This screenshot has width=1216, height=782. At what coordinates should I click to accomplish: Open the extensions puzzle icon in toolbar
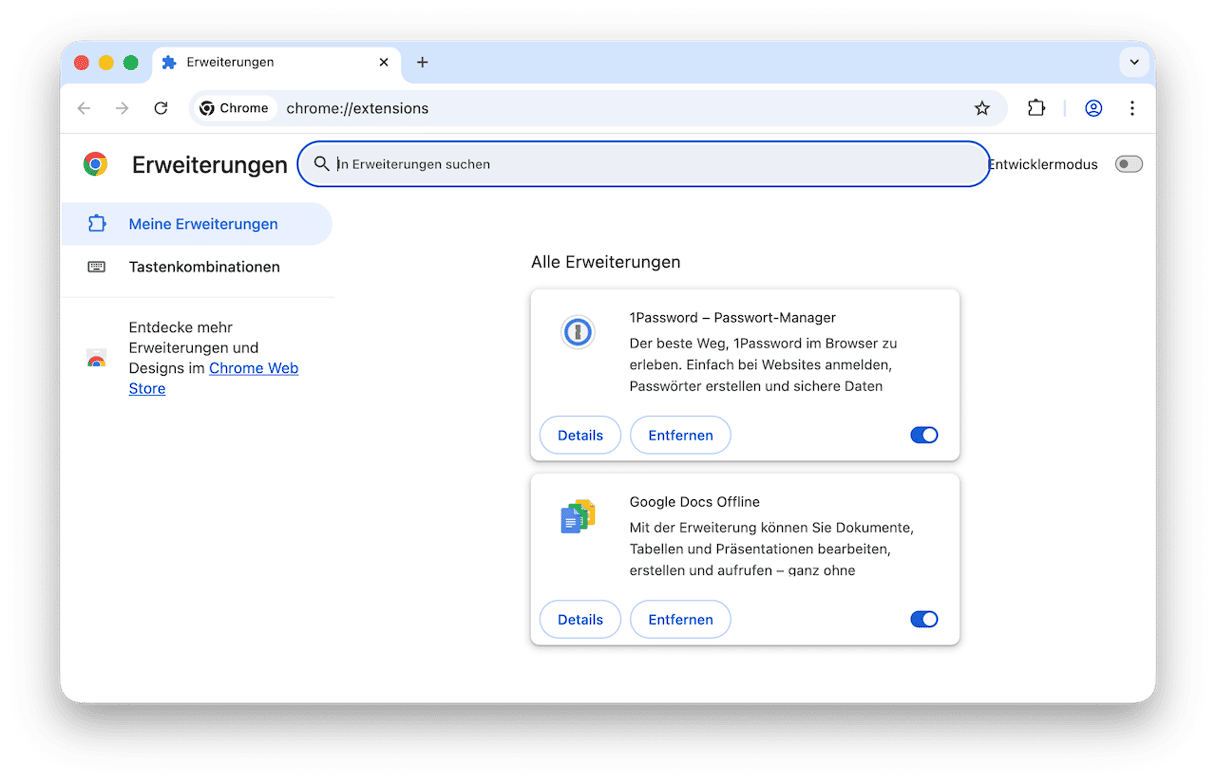point(1036,108)
